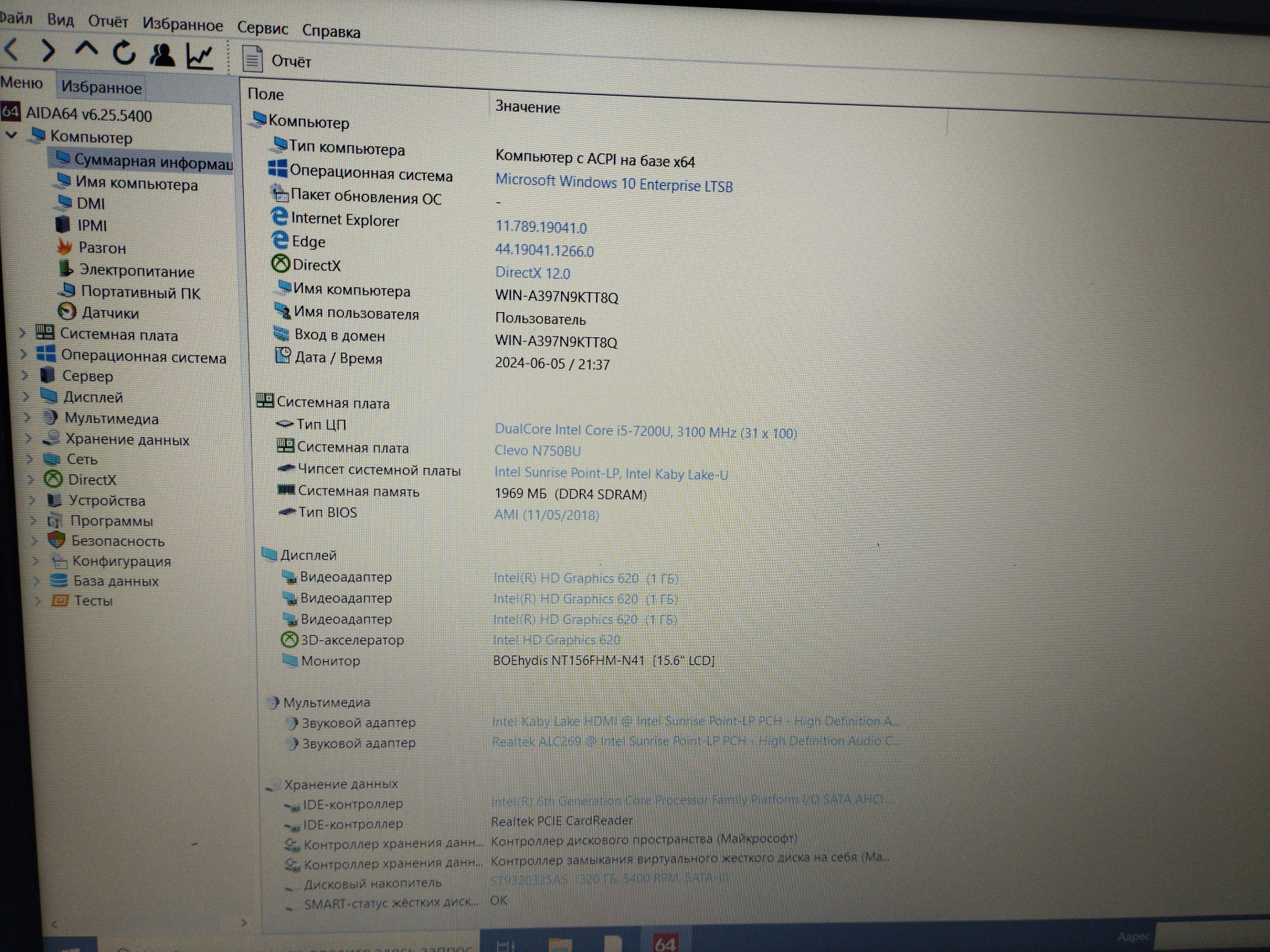Image resolution: width=1270 pixels, height=952 pixels.
Task: Open the Электропитание tree item
Action: 127,270
